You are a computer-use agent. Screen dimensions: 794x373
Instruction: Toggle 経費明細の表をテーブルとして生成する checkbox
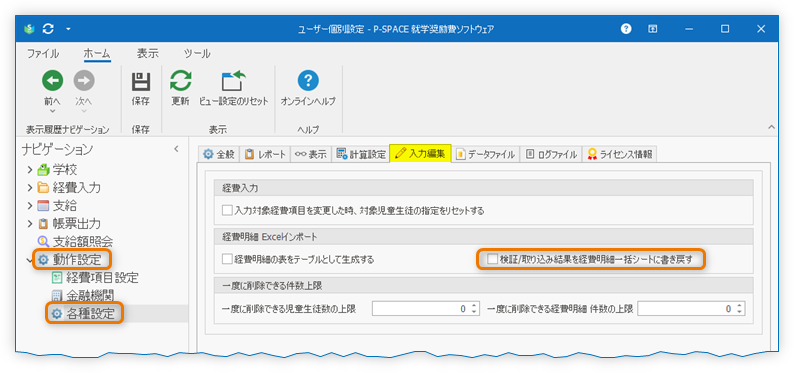[226, 260]
